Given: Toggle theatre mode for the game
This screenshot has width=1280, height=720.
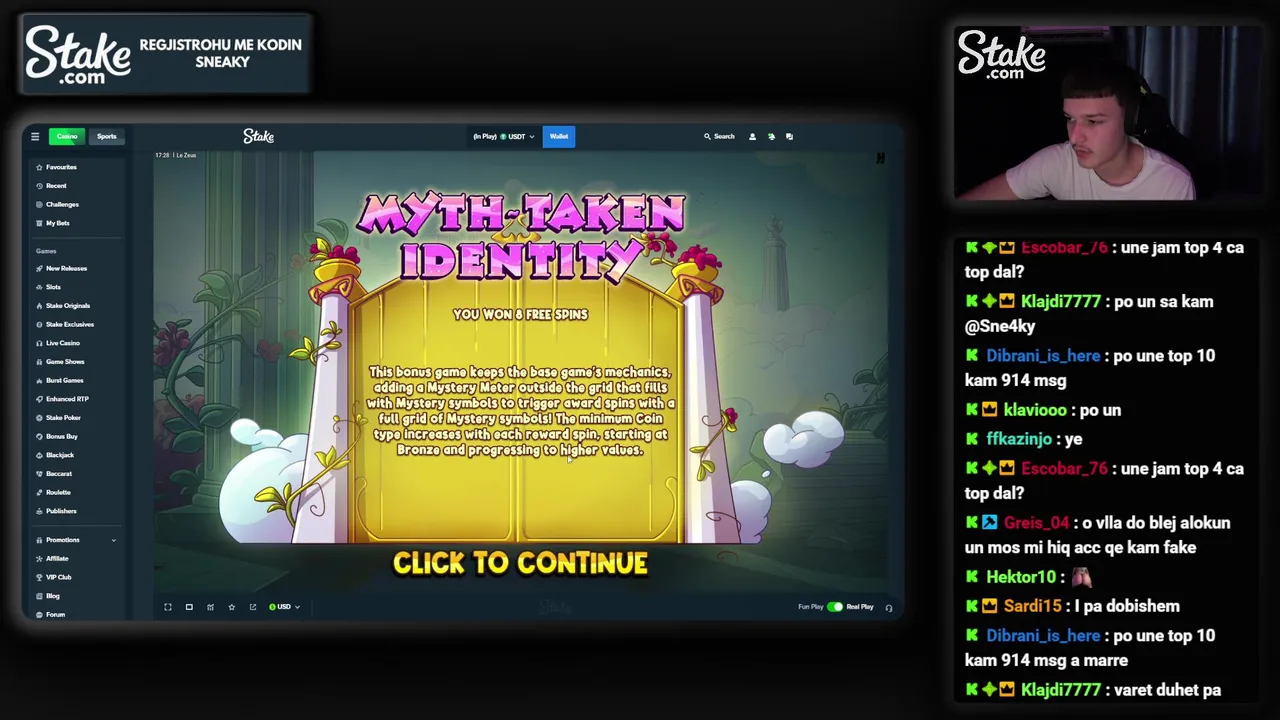Looking at the screenshot, I should (189, 607).
